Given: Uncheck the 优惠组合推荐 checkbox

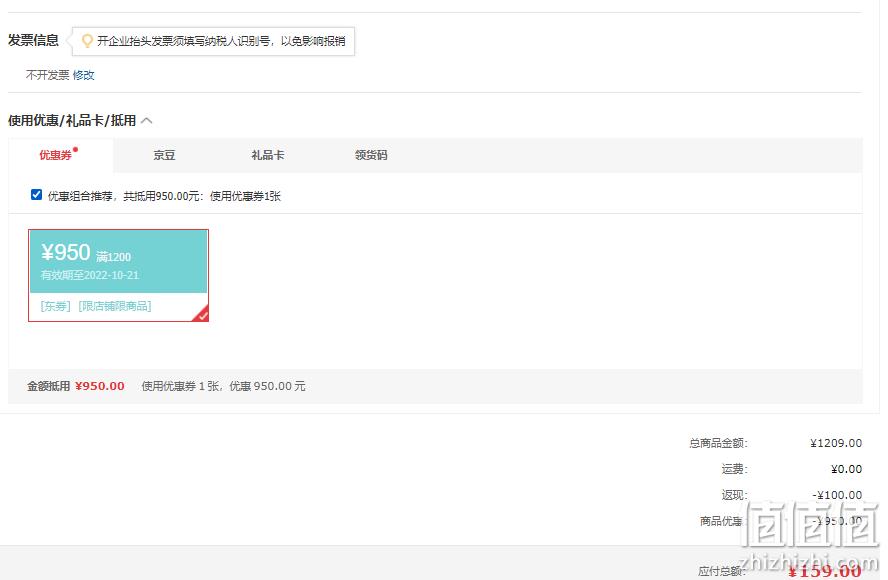Looking at the screenshot, I should tap(36, 195).
